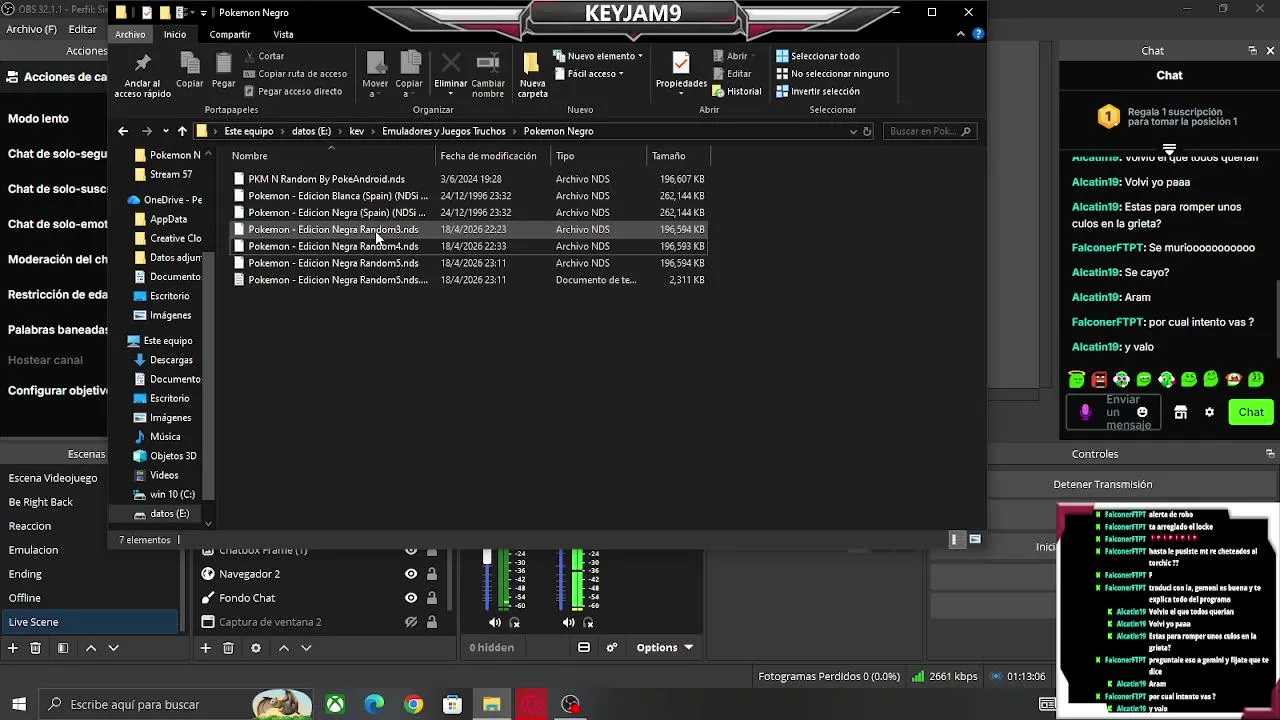Open source properties gear in OBS Sources
The image size is (1280, 720).
coord(256,648)
